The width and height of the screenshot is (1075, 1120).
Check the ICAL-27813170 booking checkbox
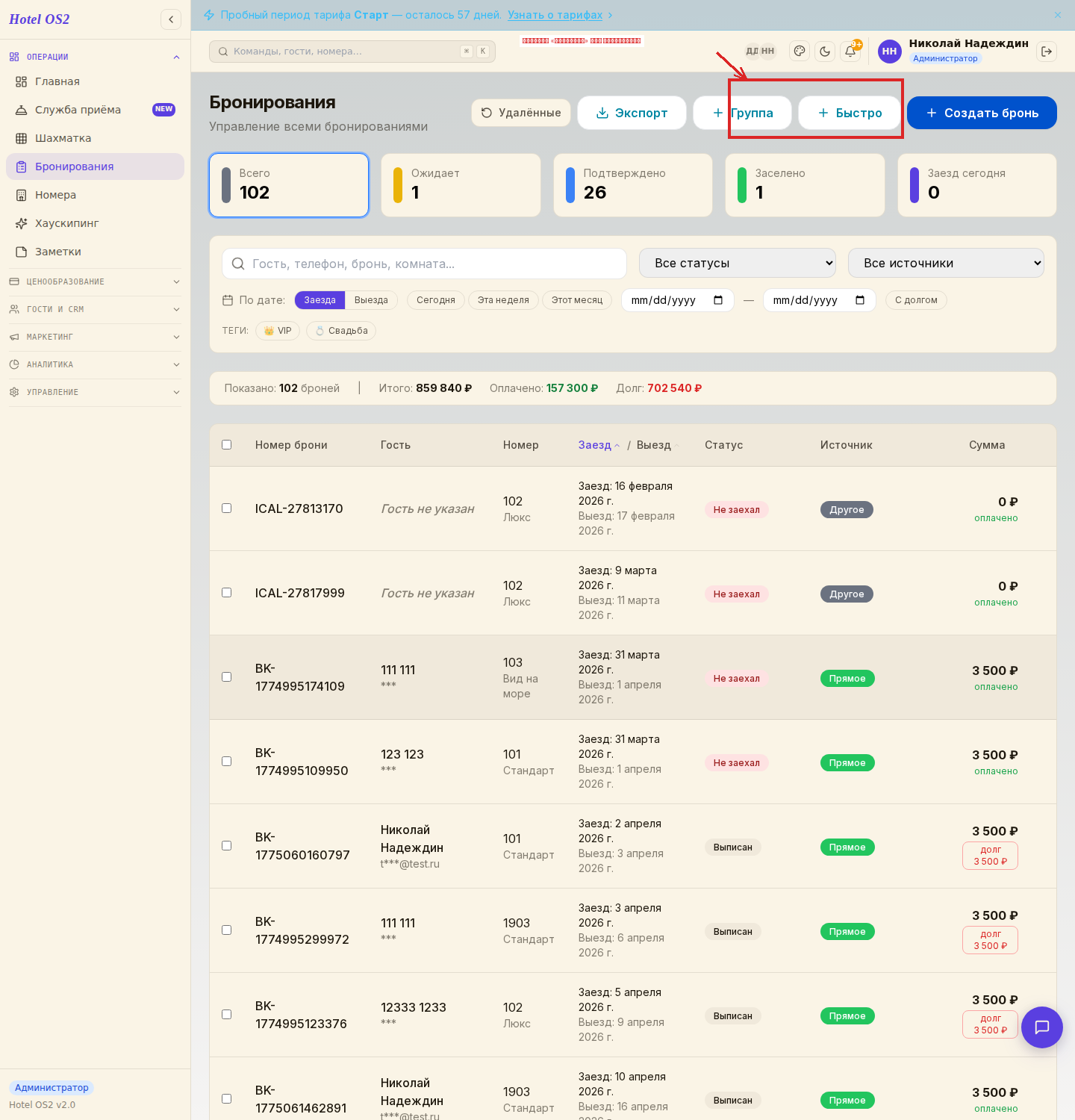227,508
